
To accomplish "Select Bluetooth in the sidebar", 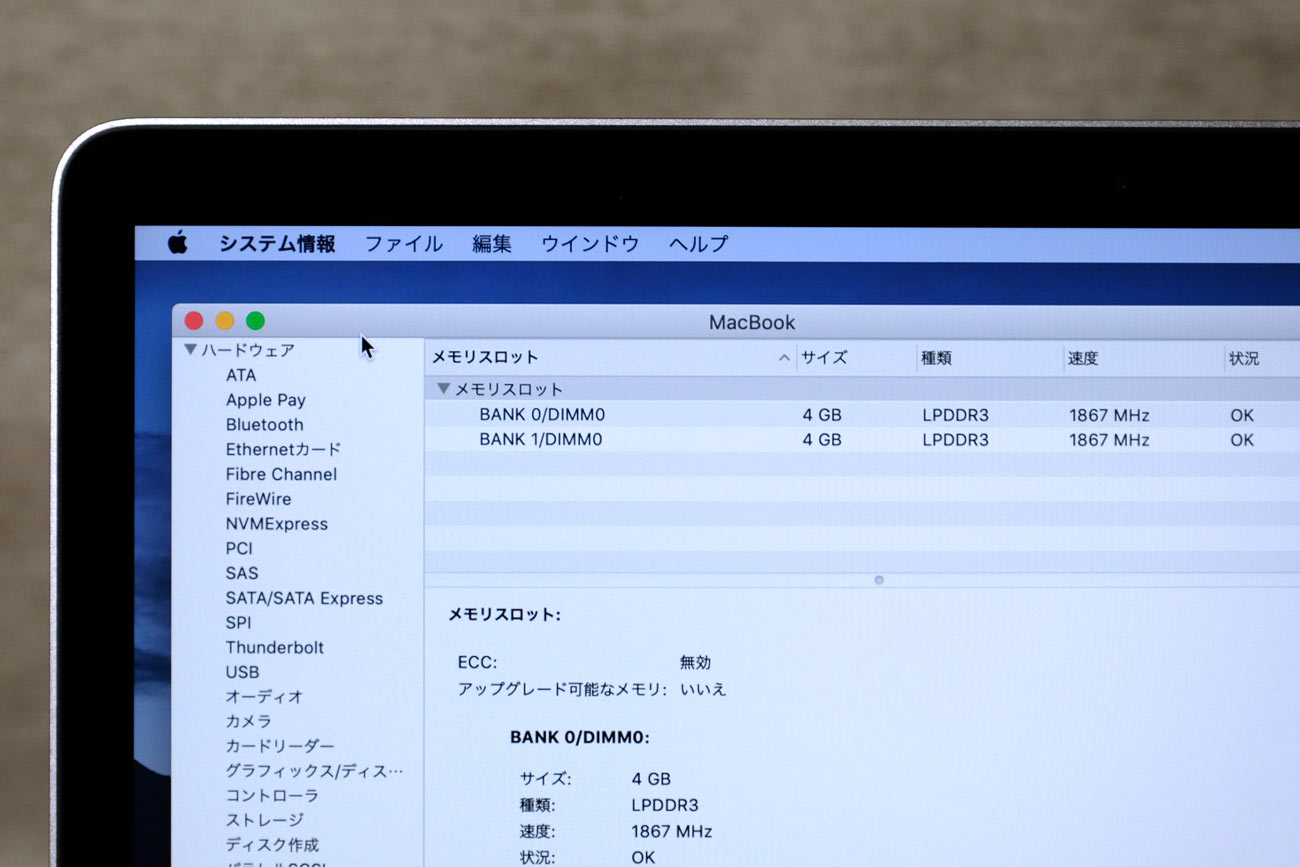I will (x=264, y=424).
